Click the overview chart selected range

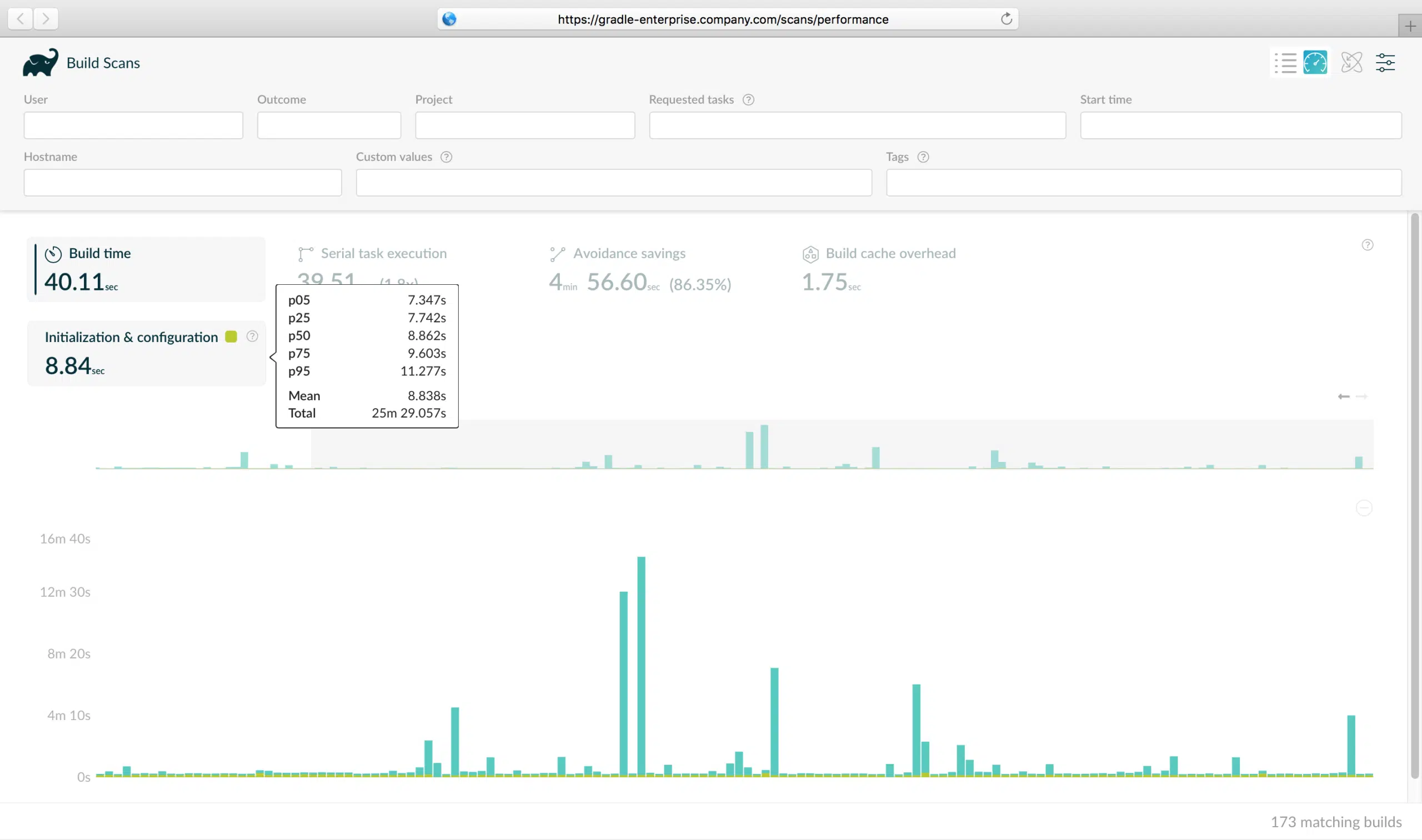tap(842, 444)
